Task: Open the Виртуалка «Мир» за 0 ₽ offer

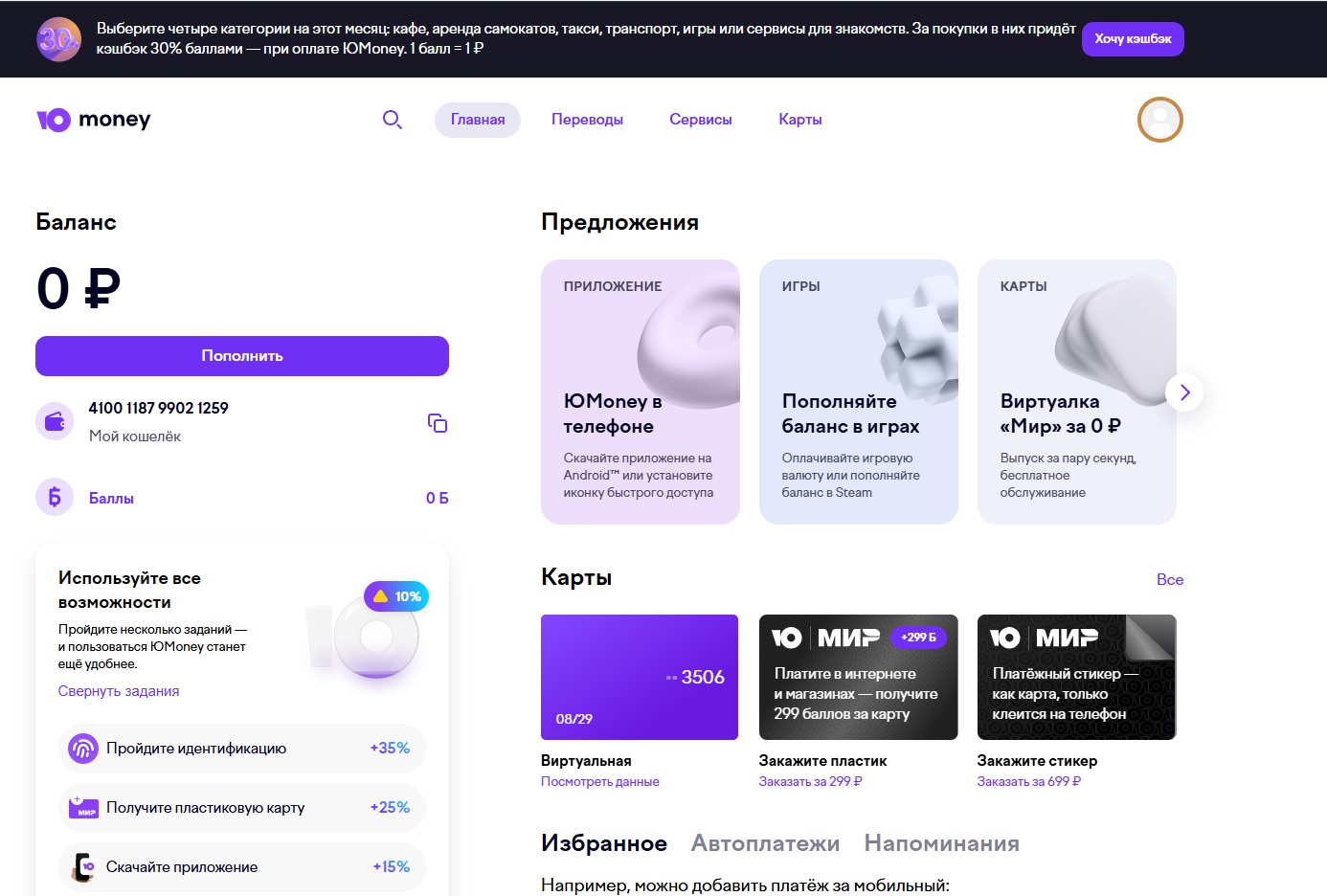Action: tap(1077, 392)
